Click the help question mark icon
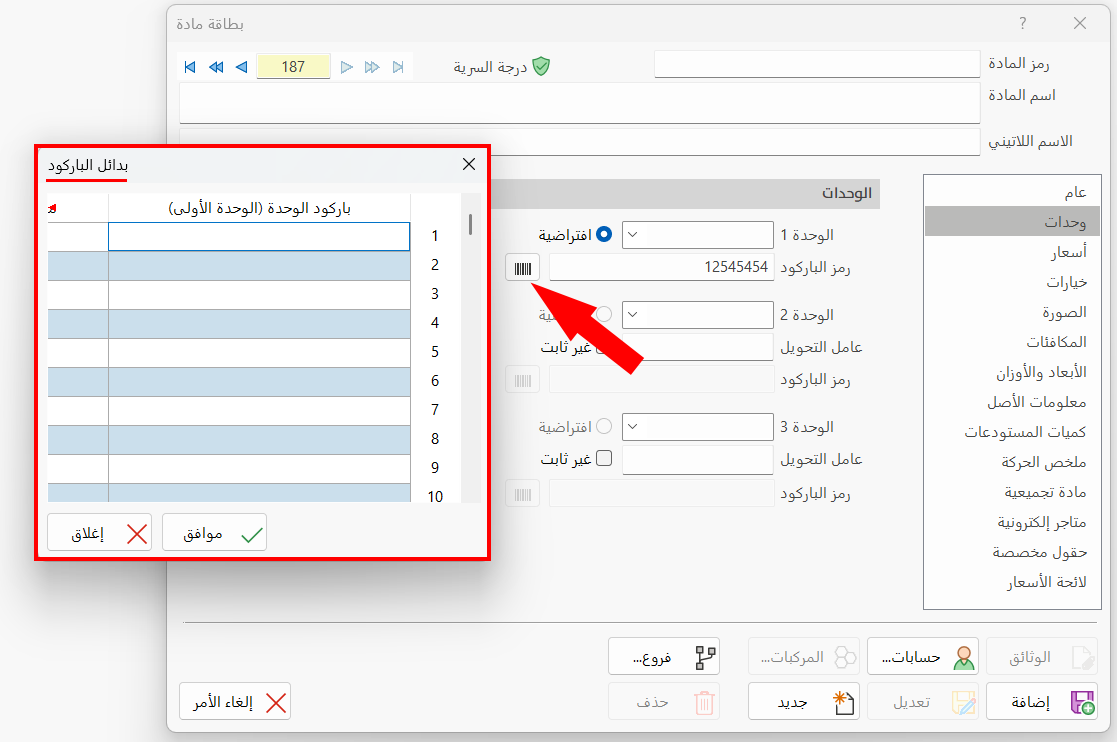This screenshot has width=1117, height=742. click(x=1023, y=23)
